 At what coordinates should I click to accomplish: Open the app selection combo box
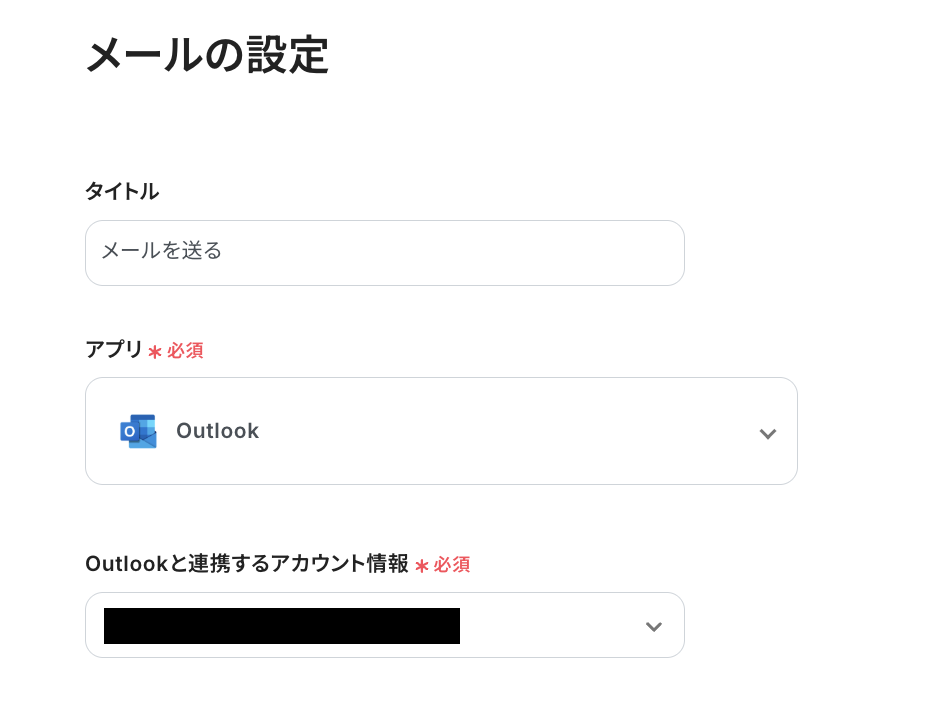tap(441, 431)
